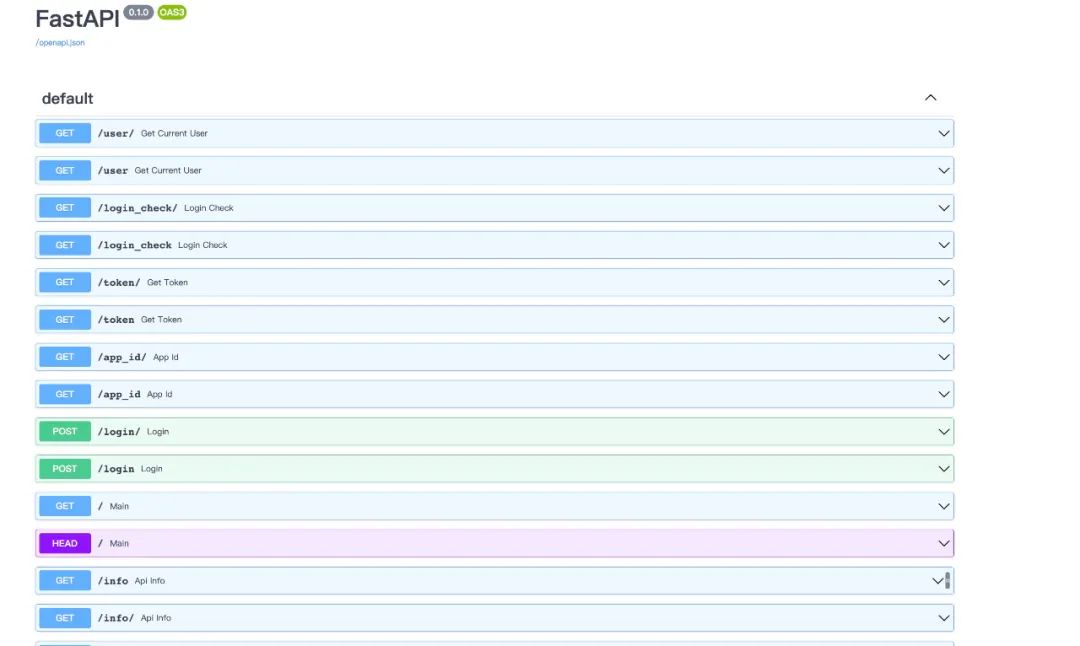The width and height of the screenshot is (1080, 646).
Task: Click the /user/ path text
Action: (116, 134)
